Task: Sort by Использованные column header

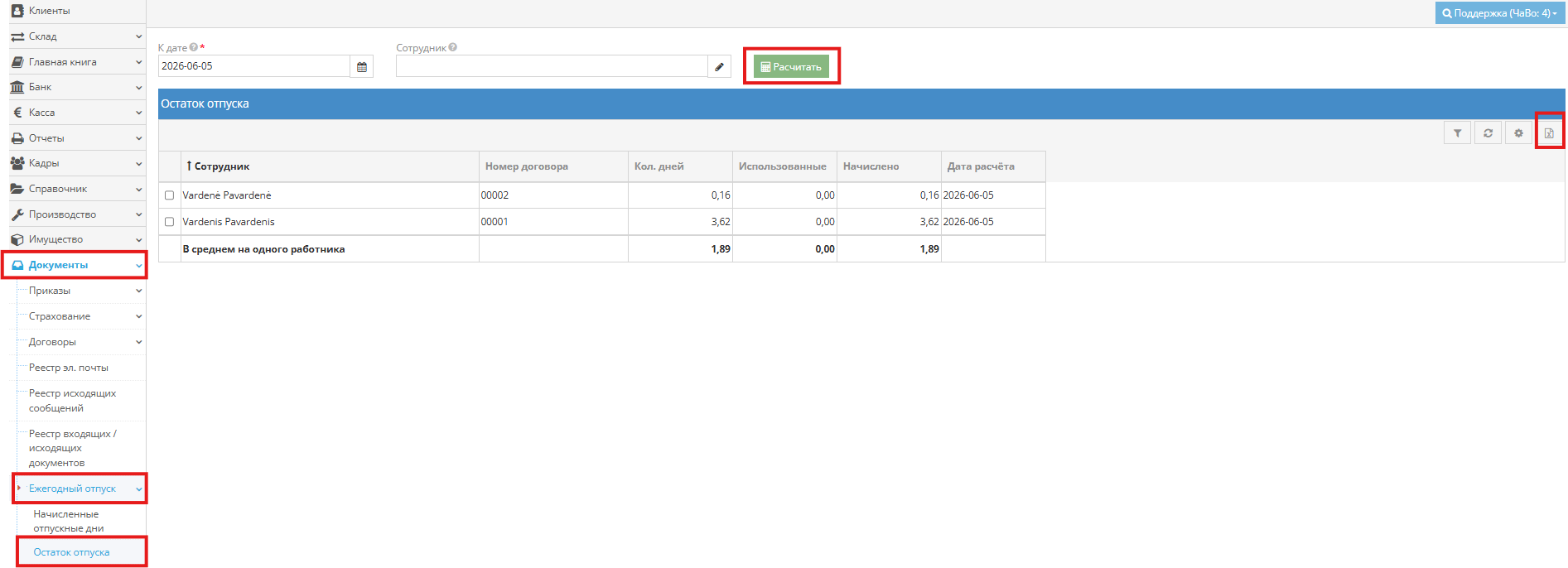Action: click(x=784, y=166)
